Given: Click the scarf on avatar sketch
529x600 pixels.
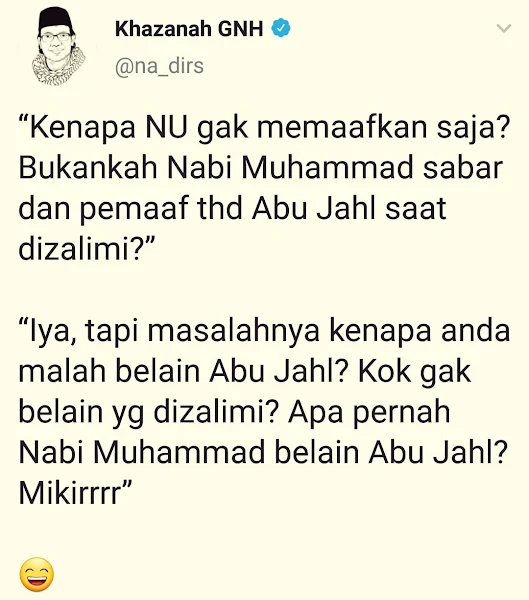Looking at the screenshot, I should click(x=58, y=70).
